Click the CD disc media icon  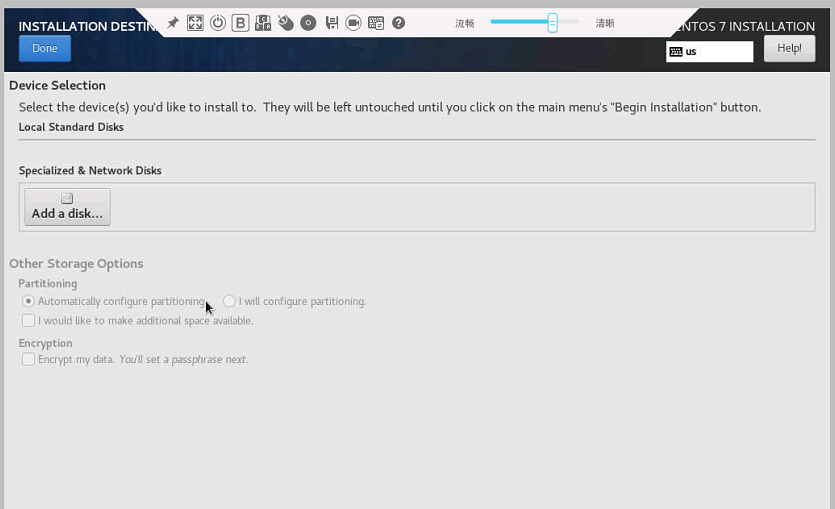[308, 23]
